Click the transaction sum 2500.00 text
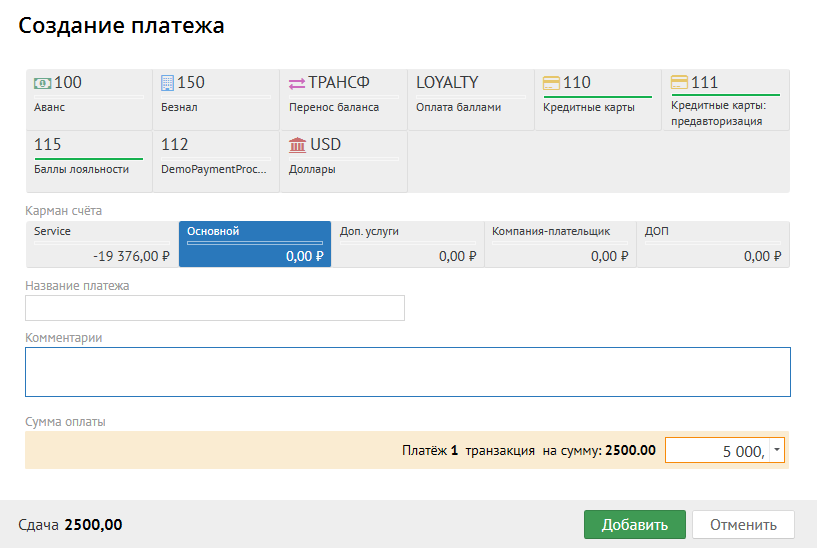Viewport: 817px width, 548px height. (630, 450)
